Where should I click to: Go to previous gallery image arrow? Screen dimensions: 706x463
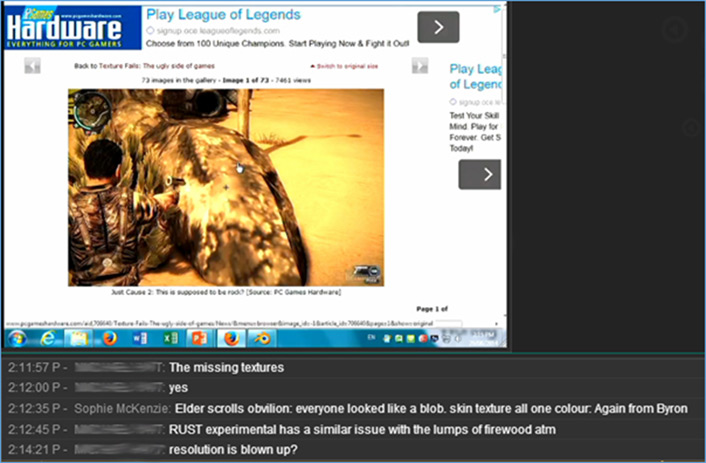[x=32, y=66]
